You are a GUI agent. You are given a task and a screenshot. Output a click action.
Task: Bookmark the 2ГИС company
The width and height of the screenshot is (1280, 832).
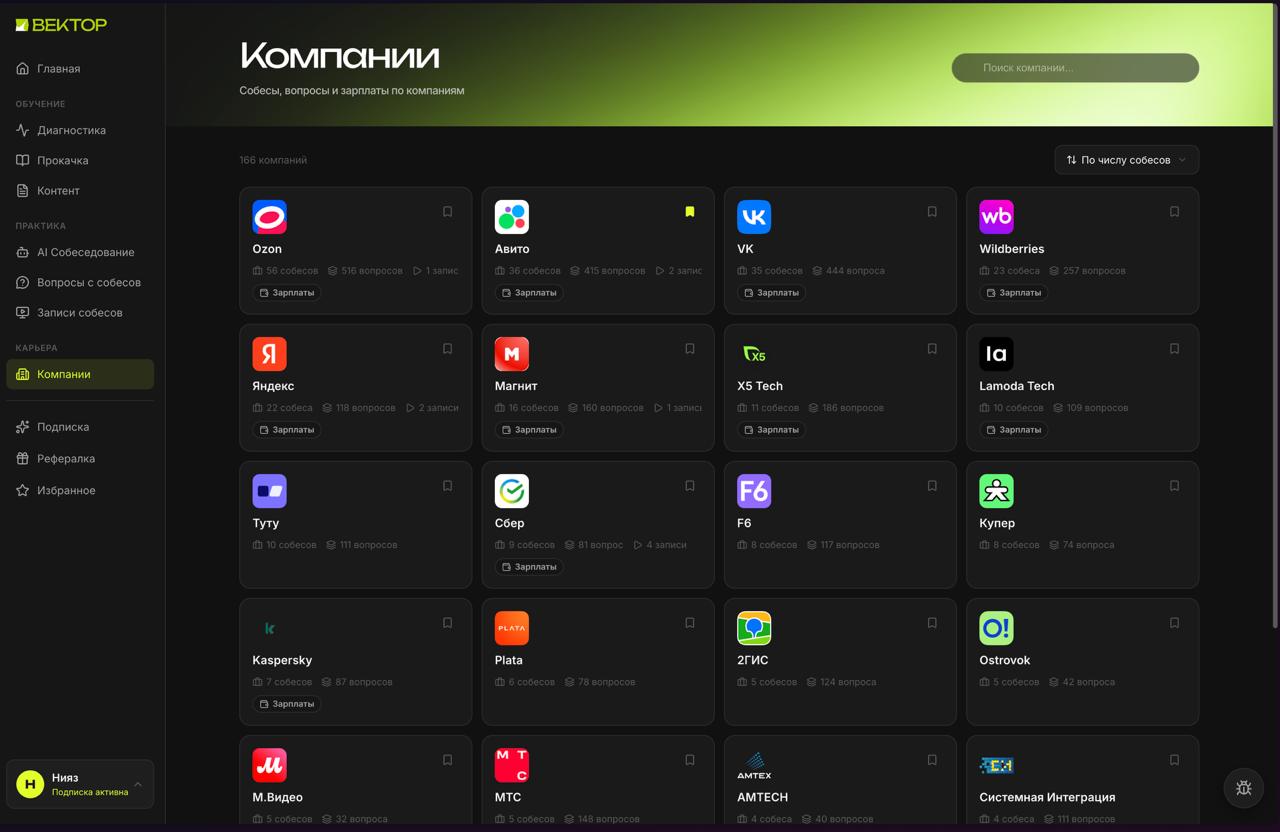932,623
